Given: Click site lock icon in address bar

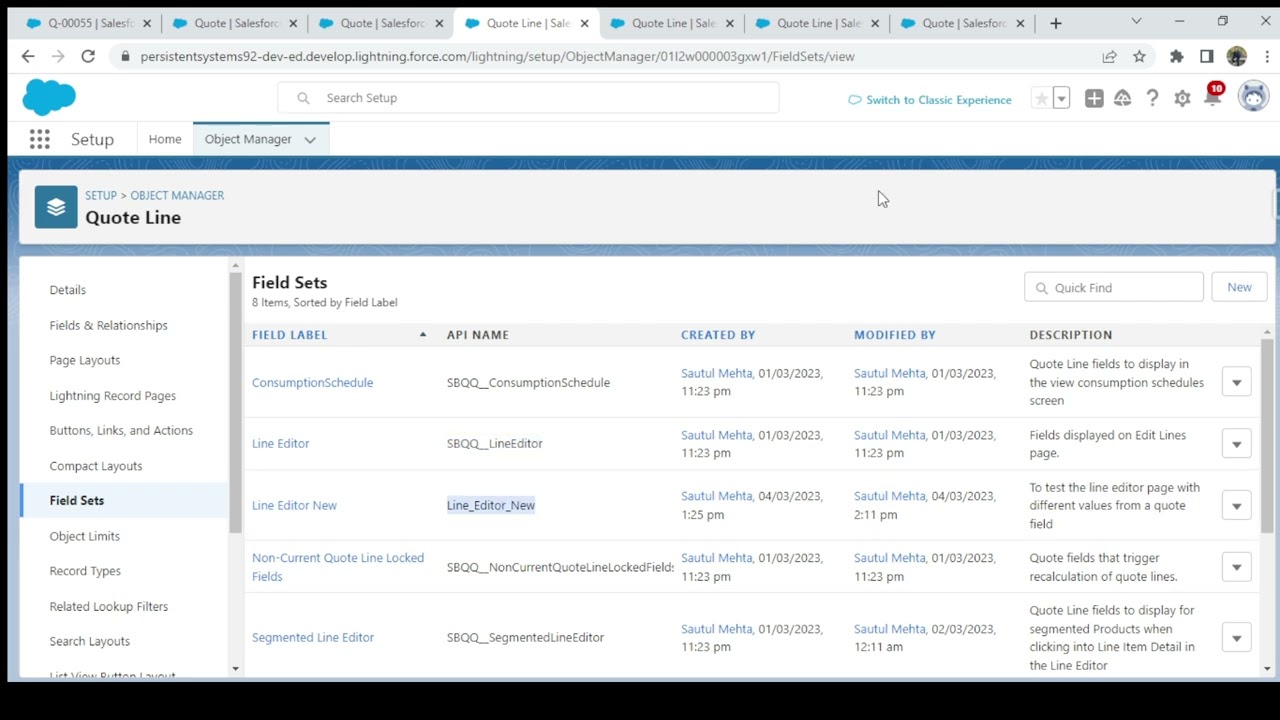Looking at the screenshot, I should pyautogui.click(x=125, y=57).
